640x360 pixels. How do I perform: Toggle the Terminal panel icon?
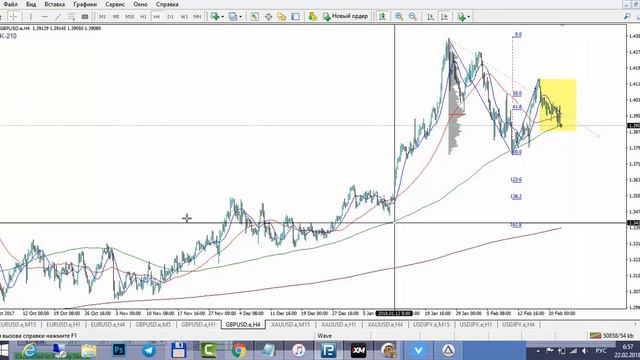point(296,16)
